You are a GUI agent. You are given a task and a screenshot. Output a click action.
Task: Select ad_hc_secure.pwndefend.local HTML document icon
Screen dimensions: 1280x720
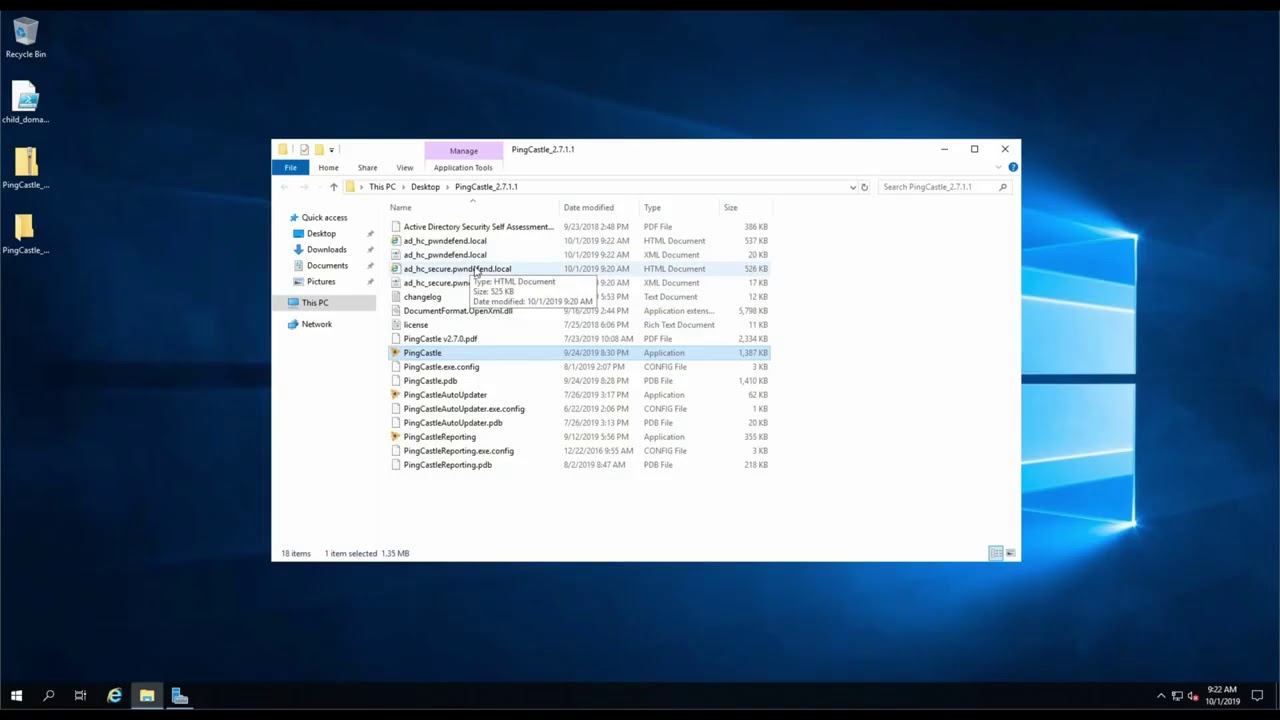tap(396, 269)
